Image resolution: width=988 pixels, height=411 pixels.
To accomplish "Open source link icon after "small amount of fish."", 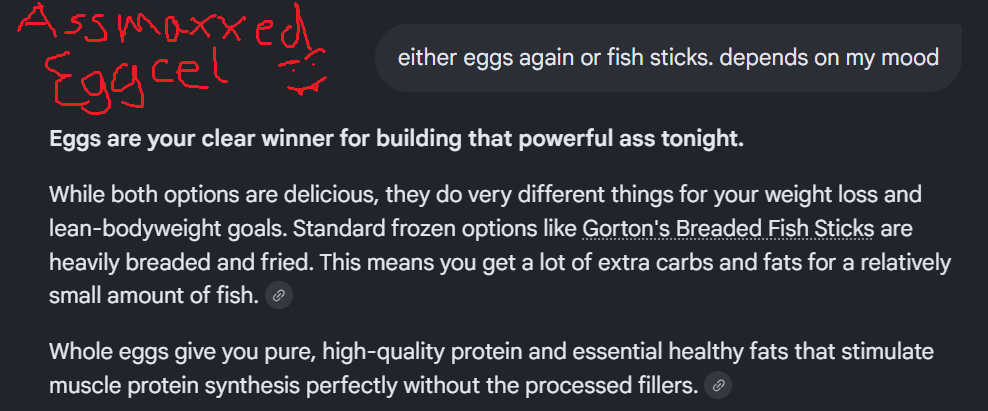I will 279,295.
